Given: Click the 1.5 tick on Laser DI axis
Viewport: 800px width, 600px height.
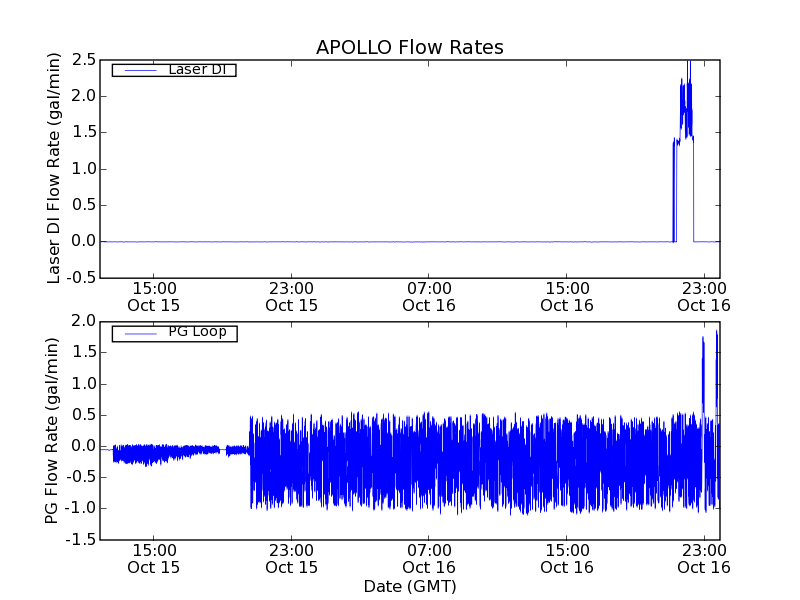Looking at the screenshot, I should [x=84, y=133].
